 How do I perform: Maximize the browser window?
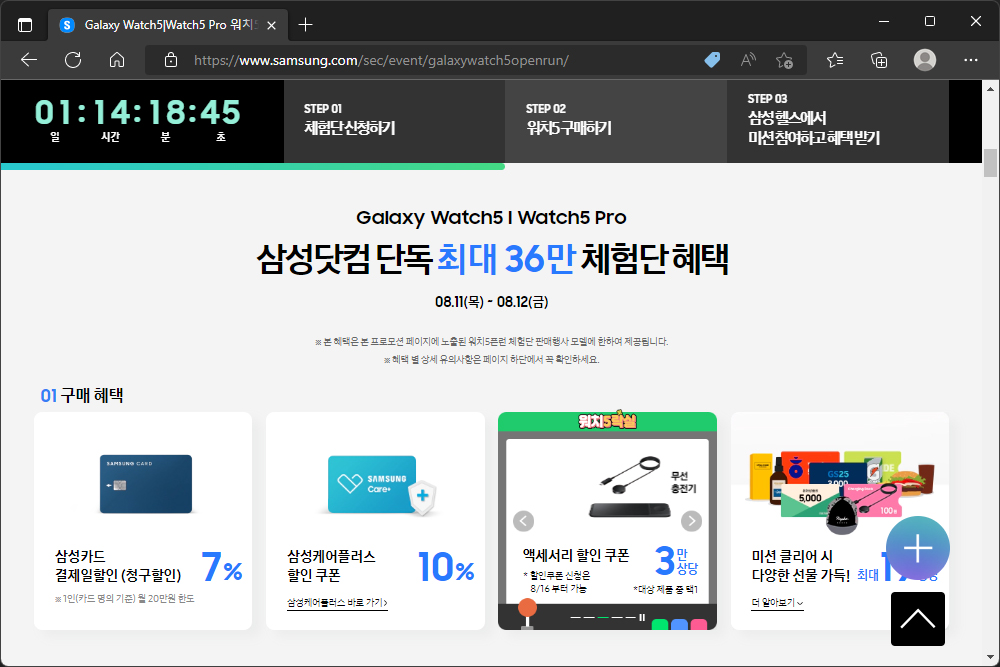[x=930, y=21]
